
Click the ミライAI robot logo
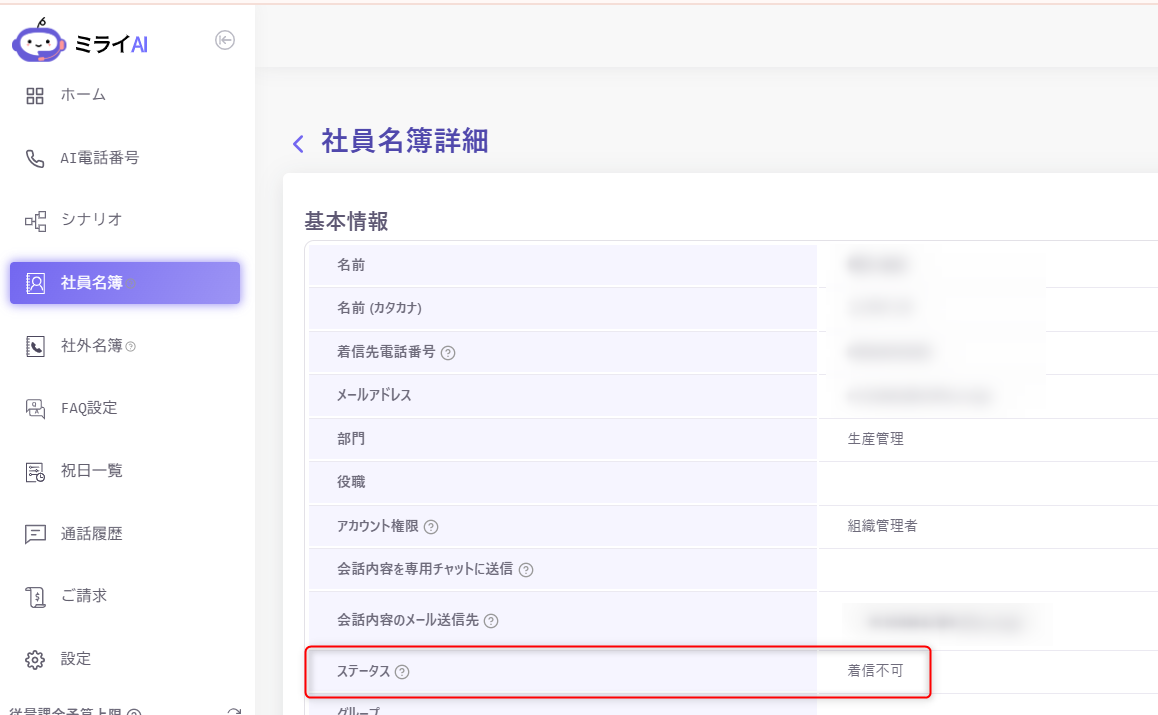pyautogui.click(x=40, y=43)
